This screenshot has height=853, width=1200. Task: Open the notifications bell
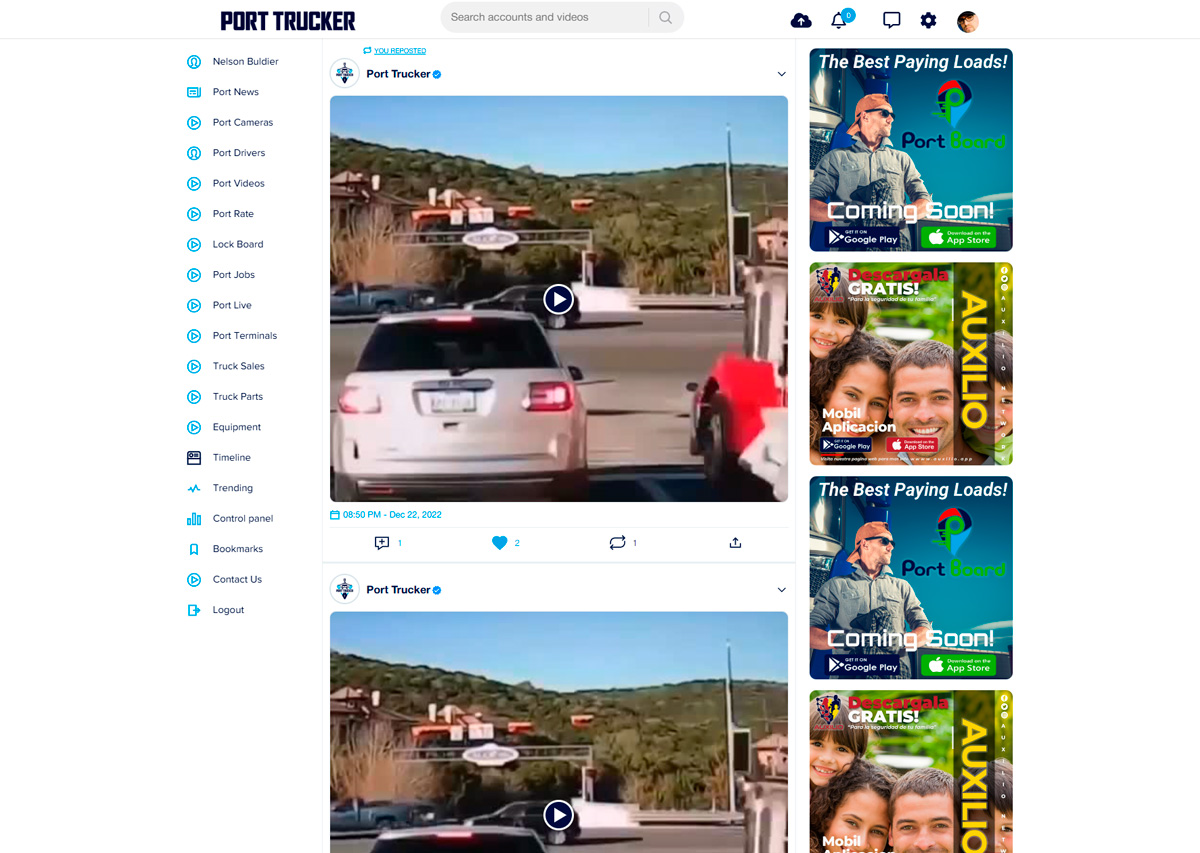839,21
